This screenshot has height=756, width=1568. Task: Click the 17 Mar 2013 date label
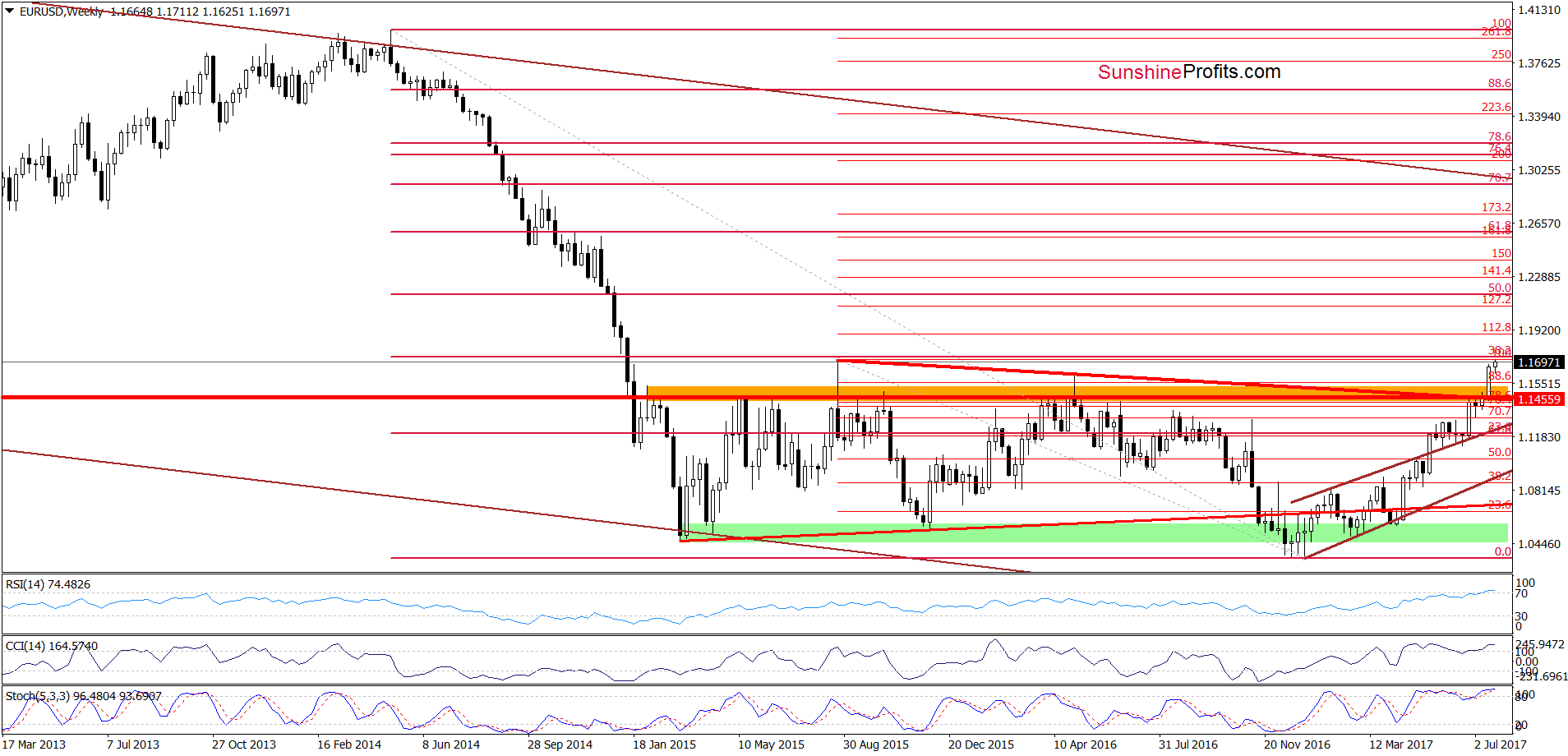pos(34,744)
